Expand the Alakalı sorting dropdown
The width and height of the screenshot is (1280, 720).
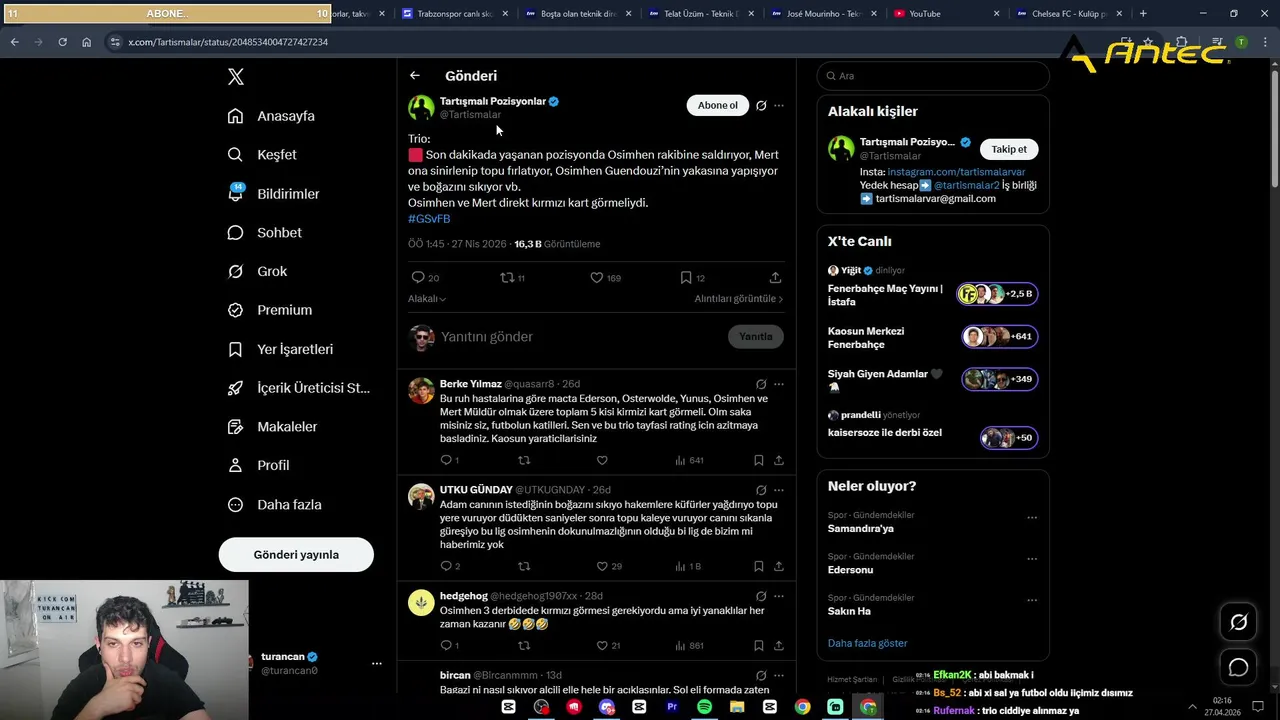point(427,299)
